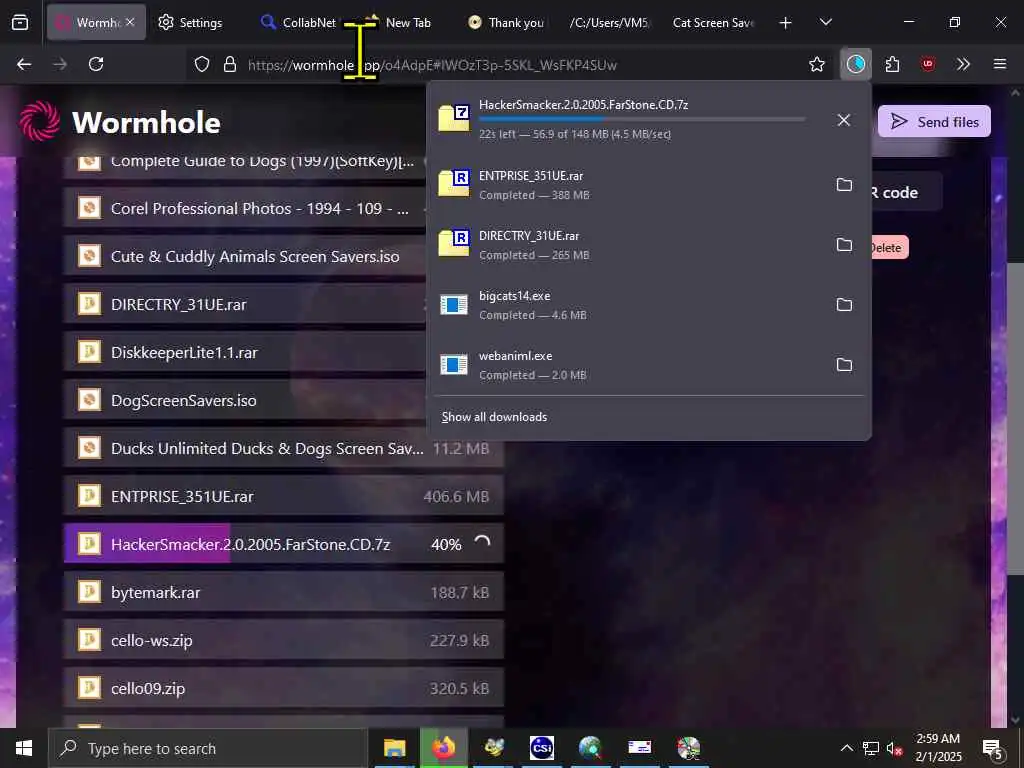Switch to the Cat Screen Saver tab
The width and height of the screenshot is (1024, 768).
713,23
